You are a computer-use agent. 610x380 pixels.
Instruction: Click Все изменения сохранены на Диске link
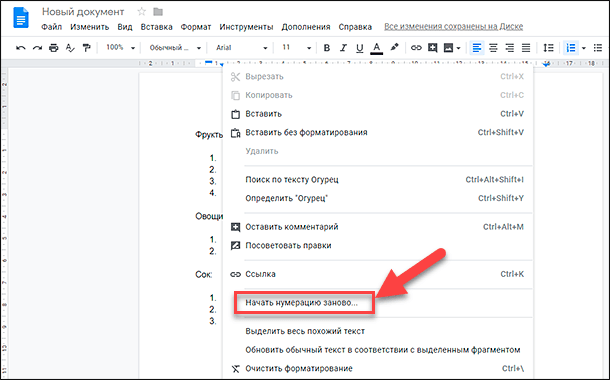click(453, 26)
